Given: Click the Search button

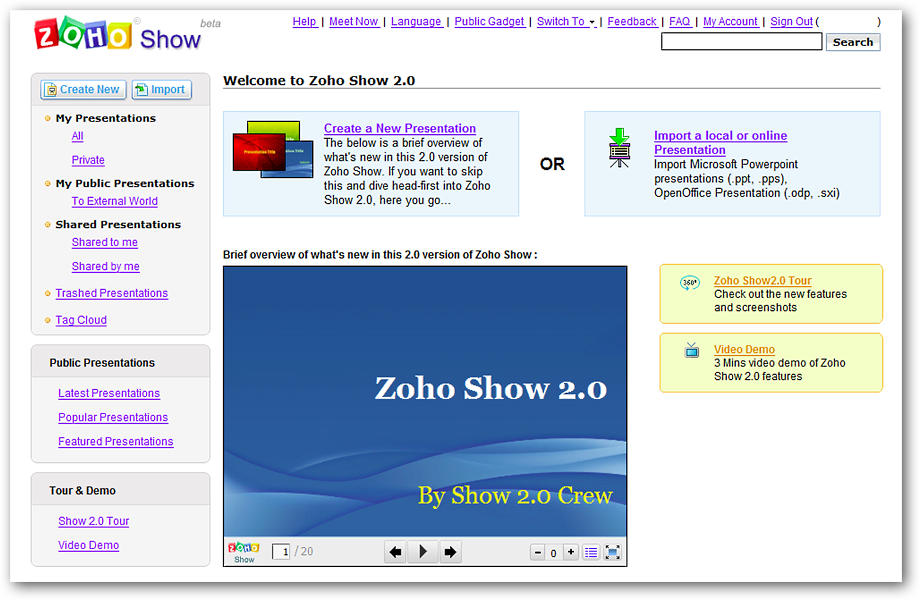Looking at the screenshot, I should [x=853, y=42].
